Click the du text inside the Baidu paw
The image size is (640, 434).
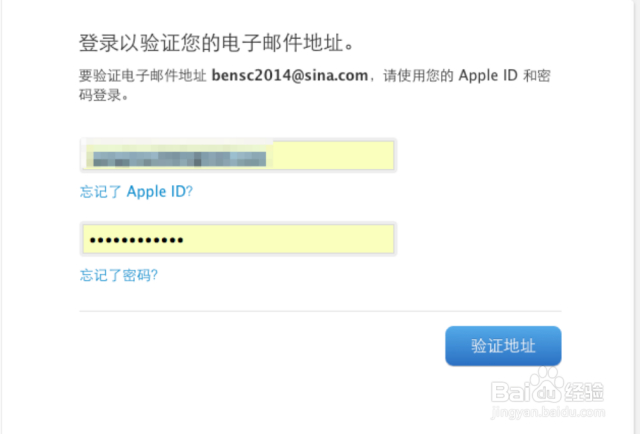pos(547,393)
